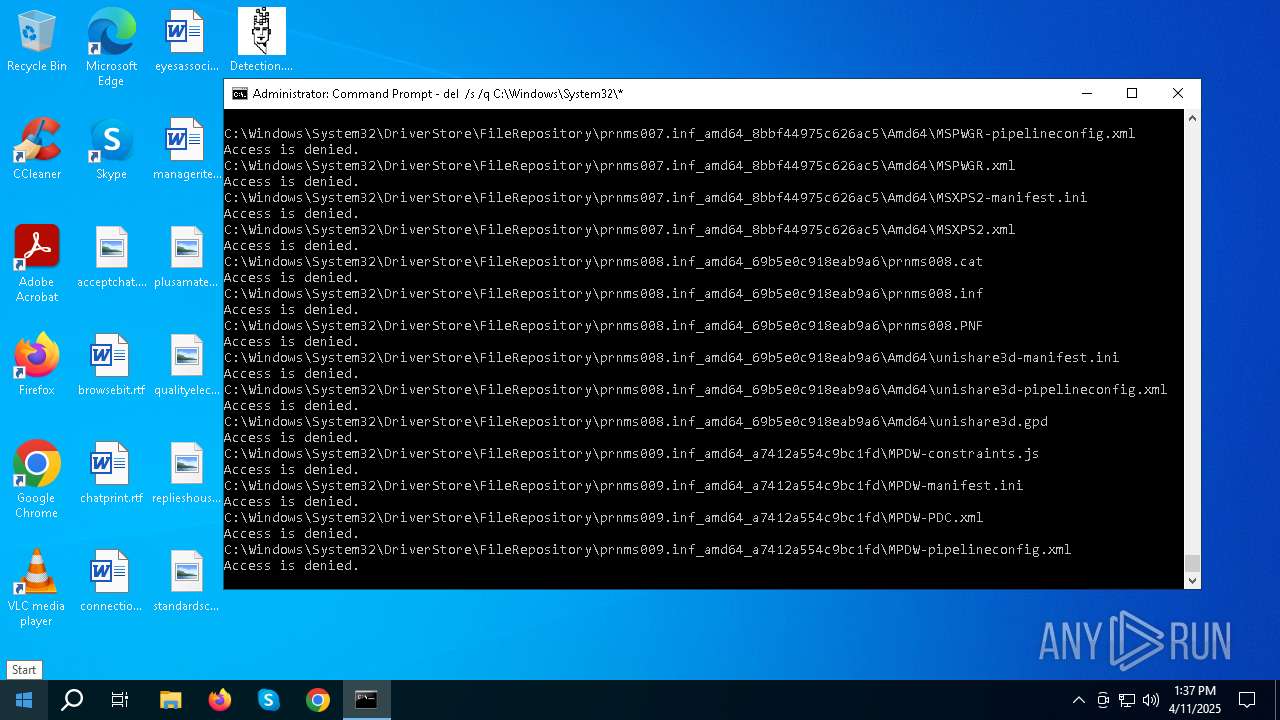This screenshot has width=1280, height=720.
Task: Maximize the Command Prompt window
Action: coord(1132,94)
